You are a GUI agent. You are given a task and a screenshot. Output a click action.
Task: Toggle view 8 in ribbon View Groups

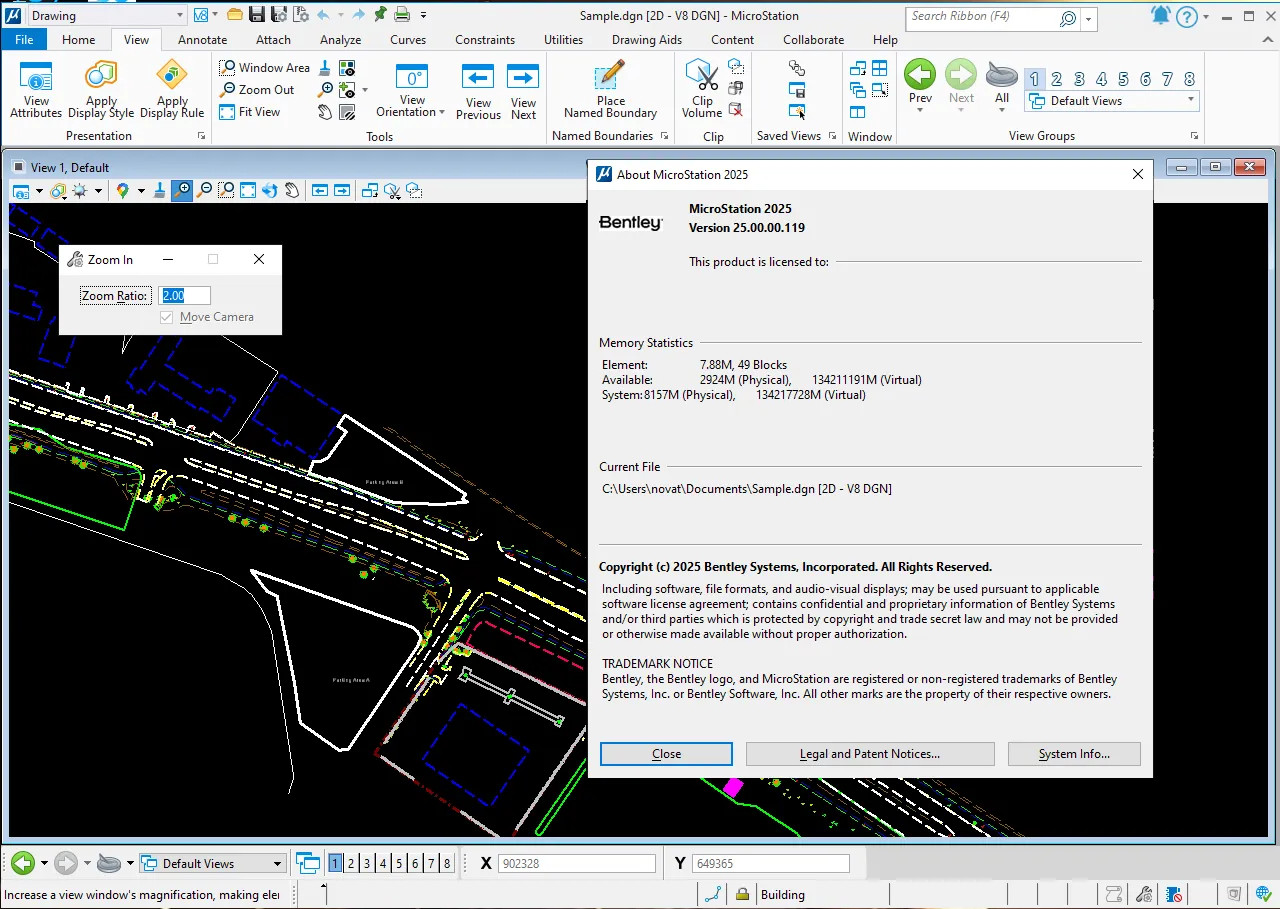click(x=1189, y=79)
